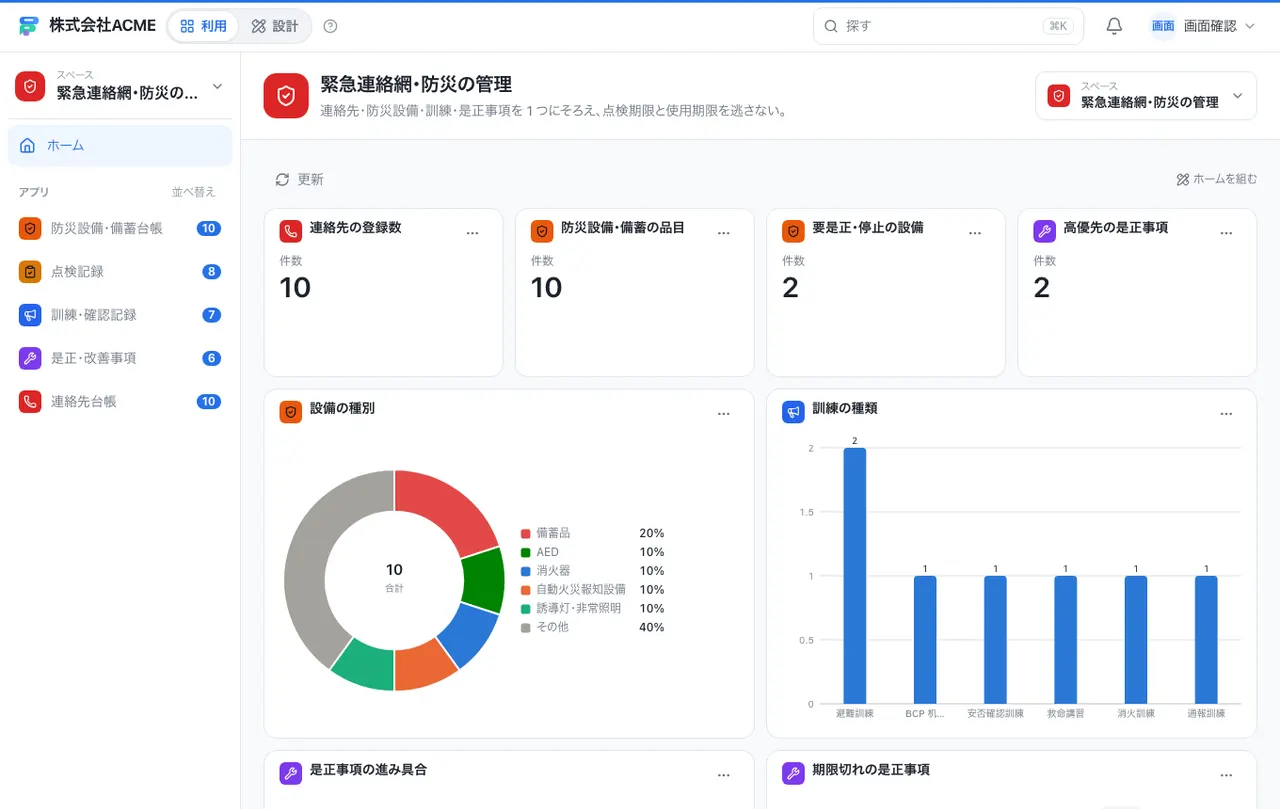The image size is (1280, 809).
Task: Click the 株式会社ACME logo icon
Action: tap(28, 26)
